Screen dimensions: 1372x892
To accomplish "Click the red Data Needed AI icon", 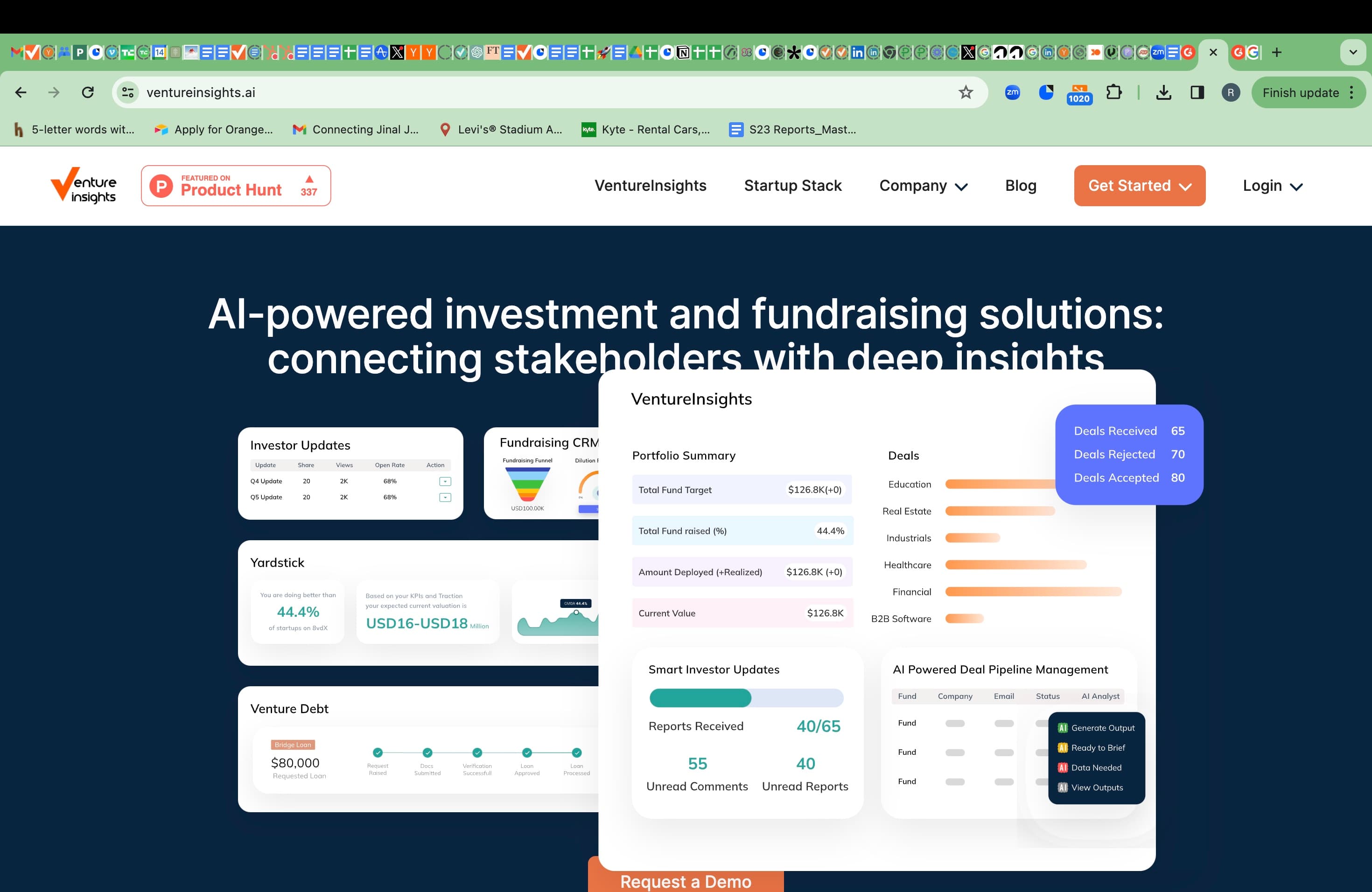I will pos(1063,767).
